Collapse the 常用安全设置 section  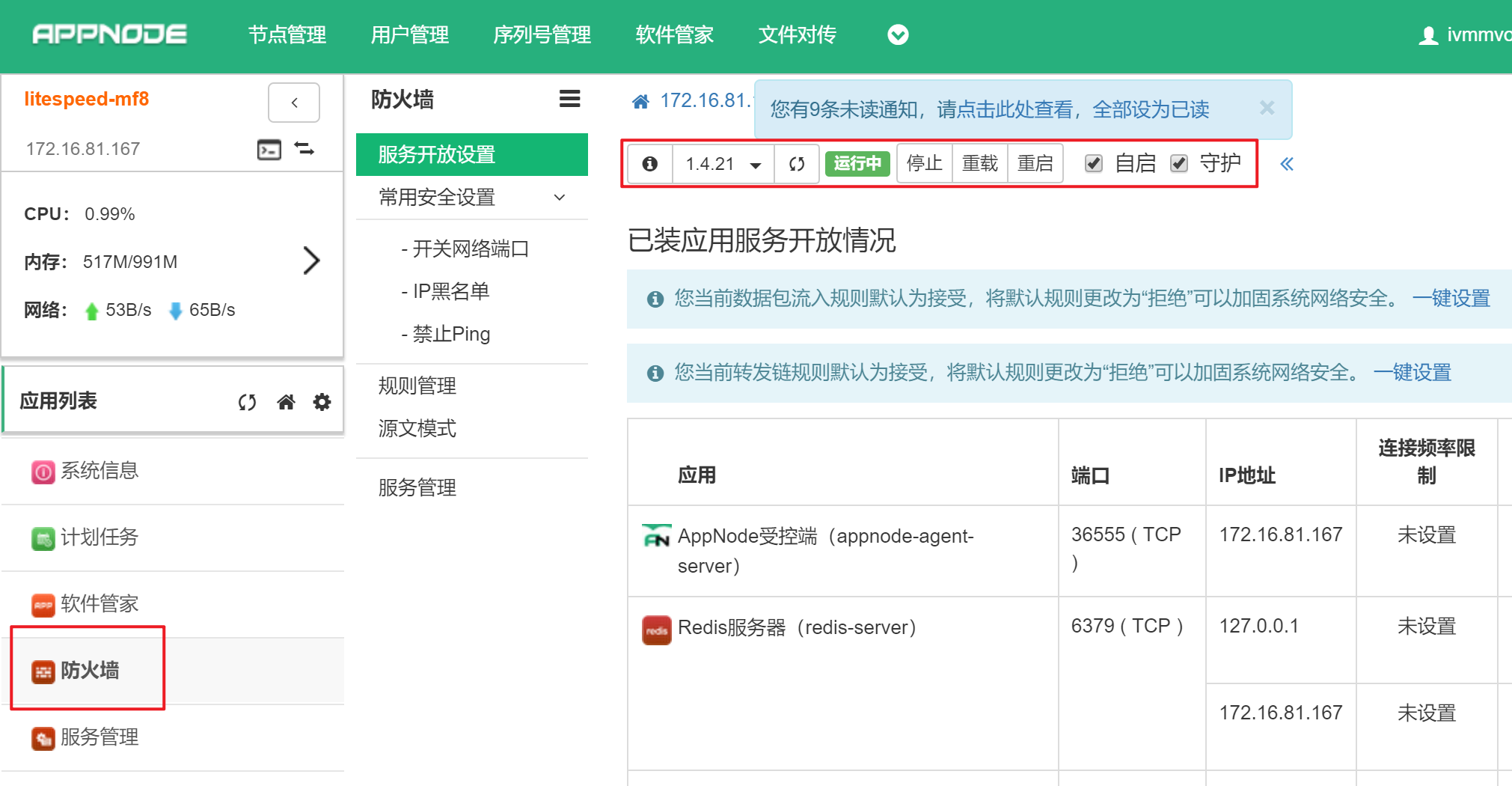coord(559,198)
